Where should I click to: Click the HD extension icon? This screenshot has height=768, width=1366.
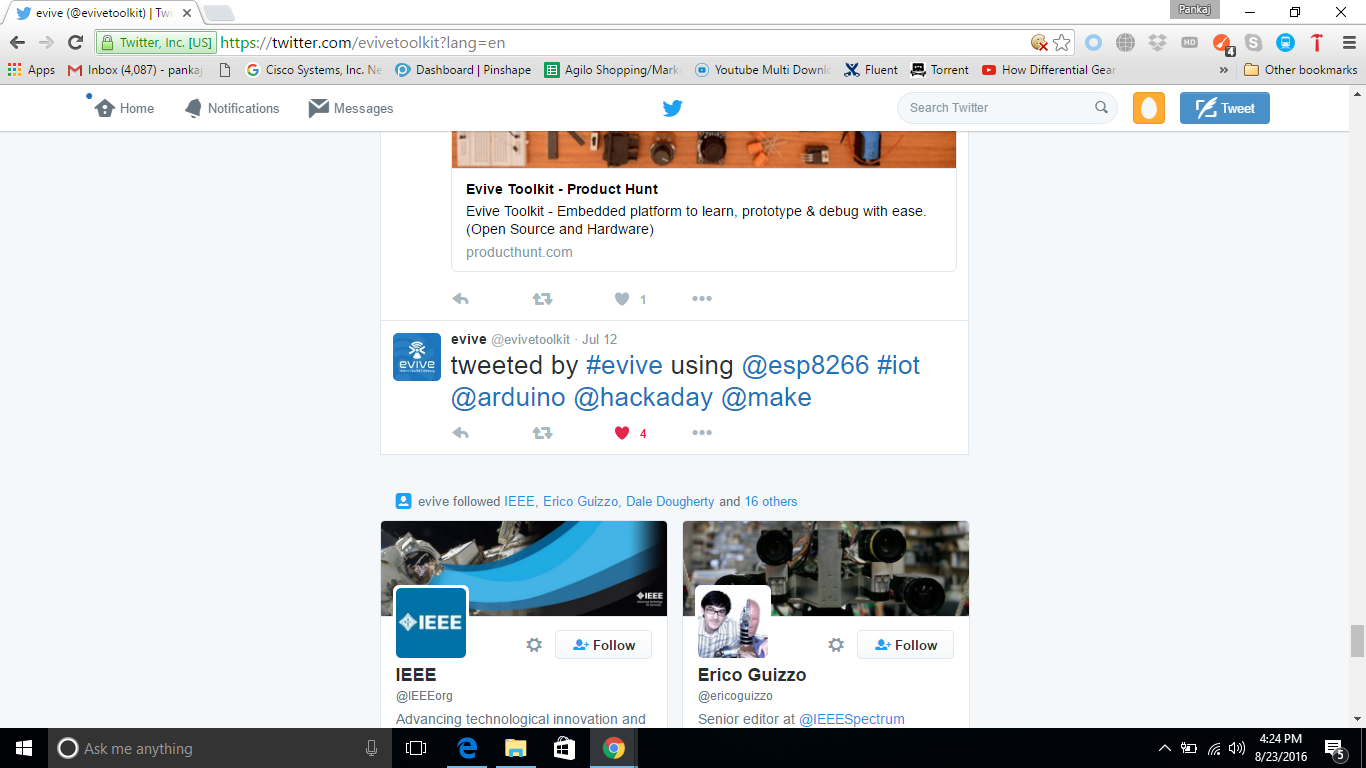(x=1190, y=43)
